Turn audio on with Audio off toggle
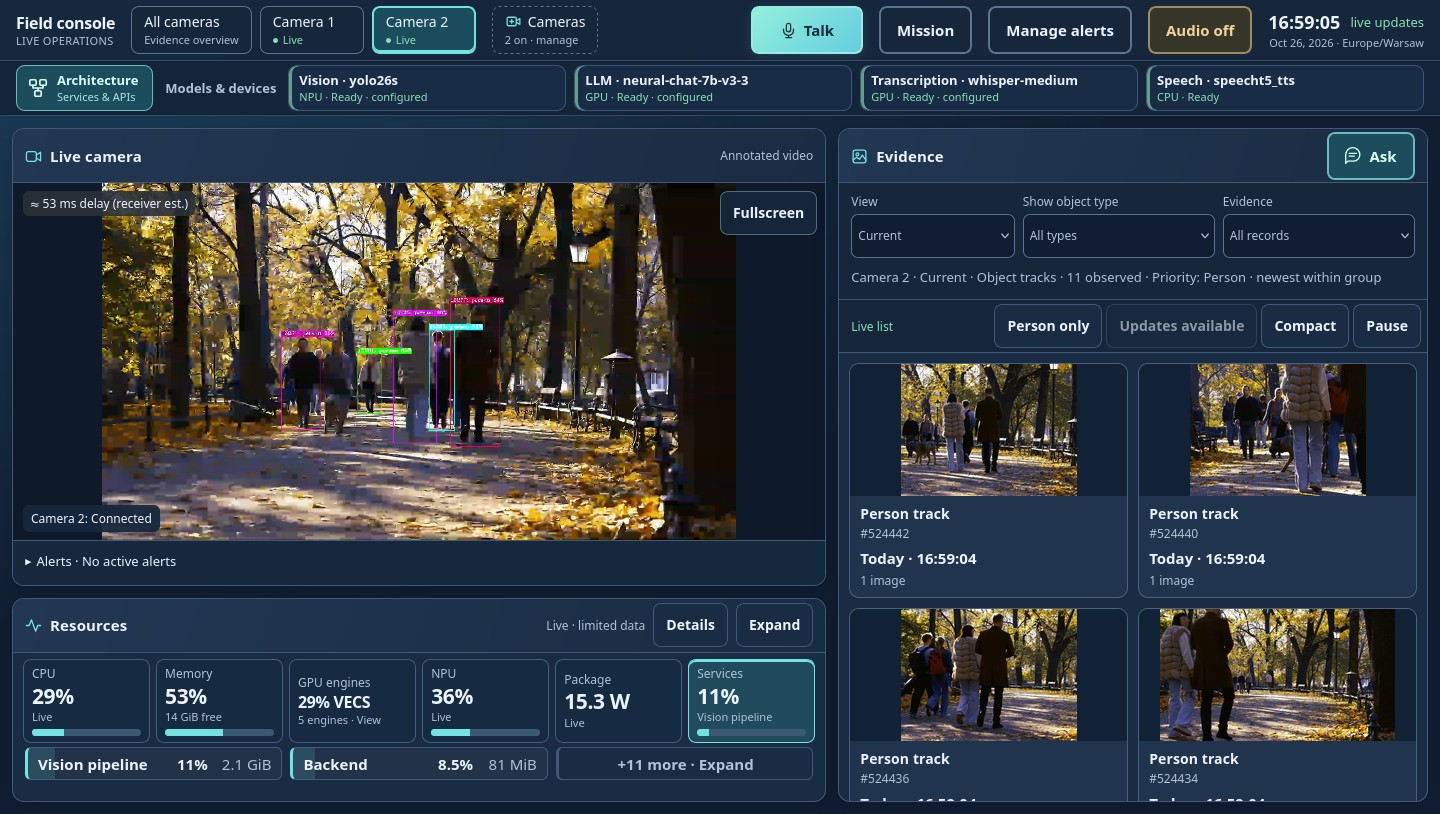The image size is (1440, 814). click(1199, 30)
